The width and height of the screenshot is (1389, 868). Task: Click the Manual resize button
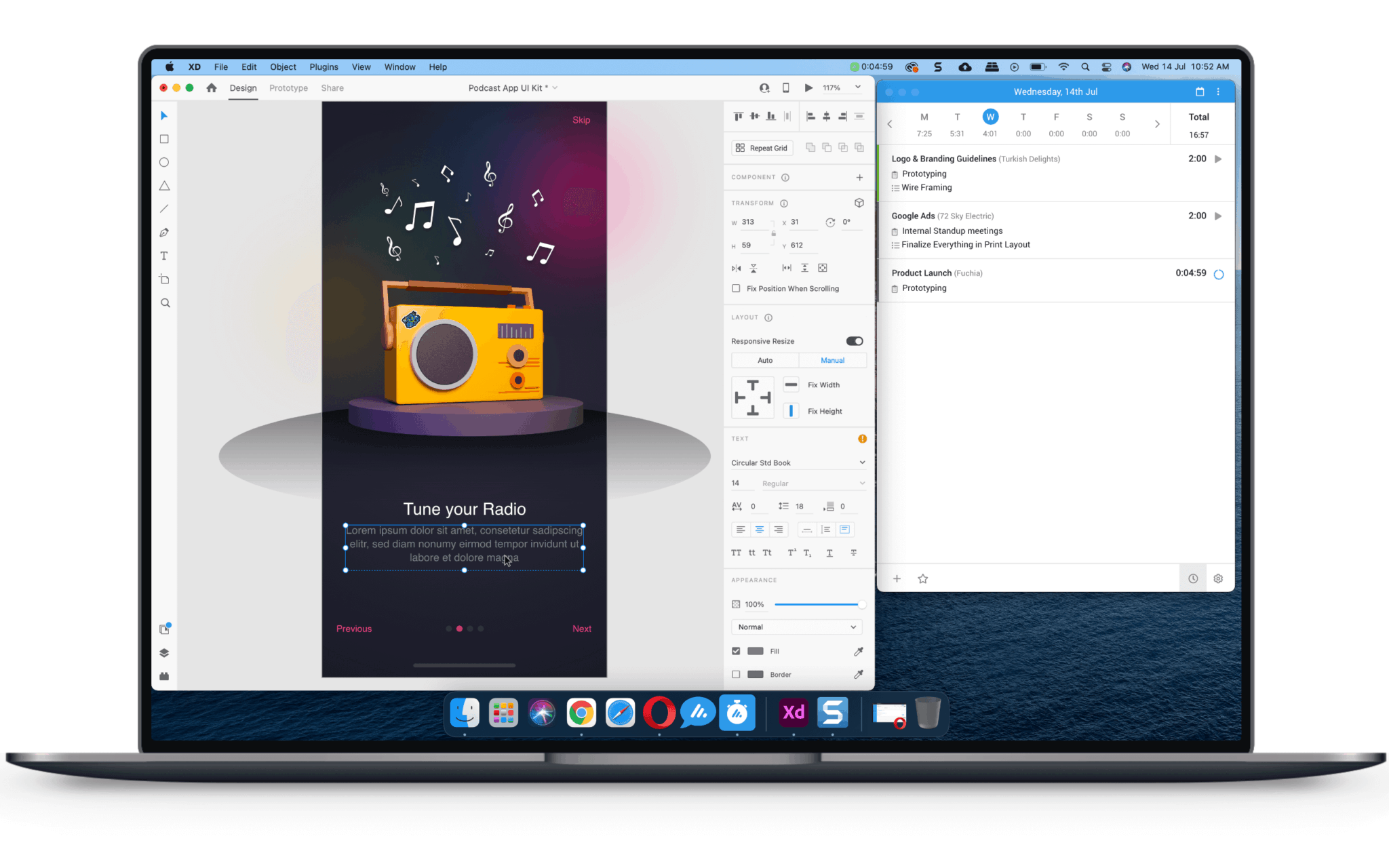coord(833,360)
